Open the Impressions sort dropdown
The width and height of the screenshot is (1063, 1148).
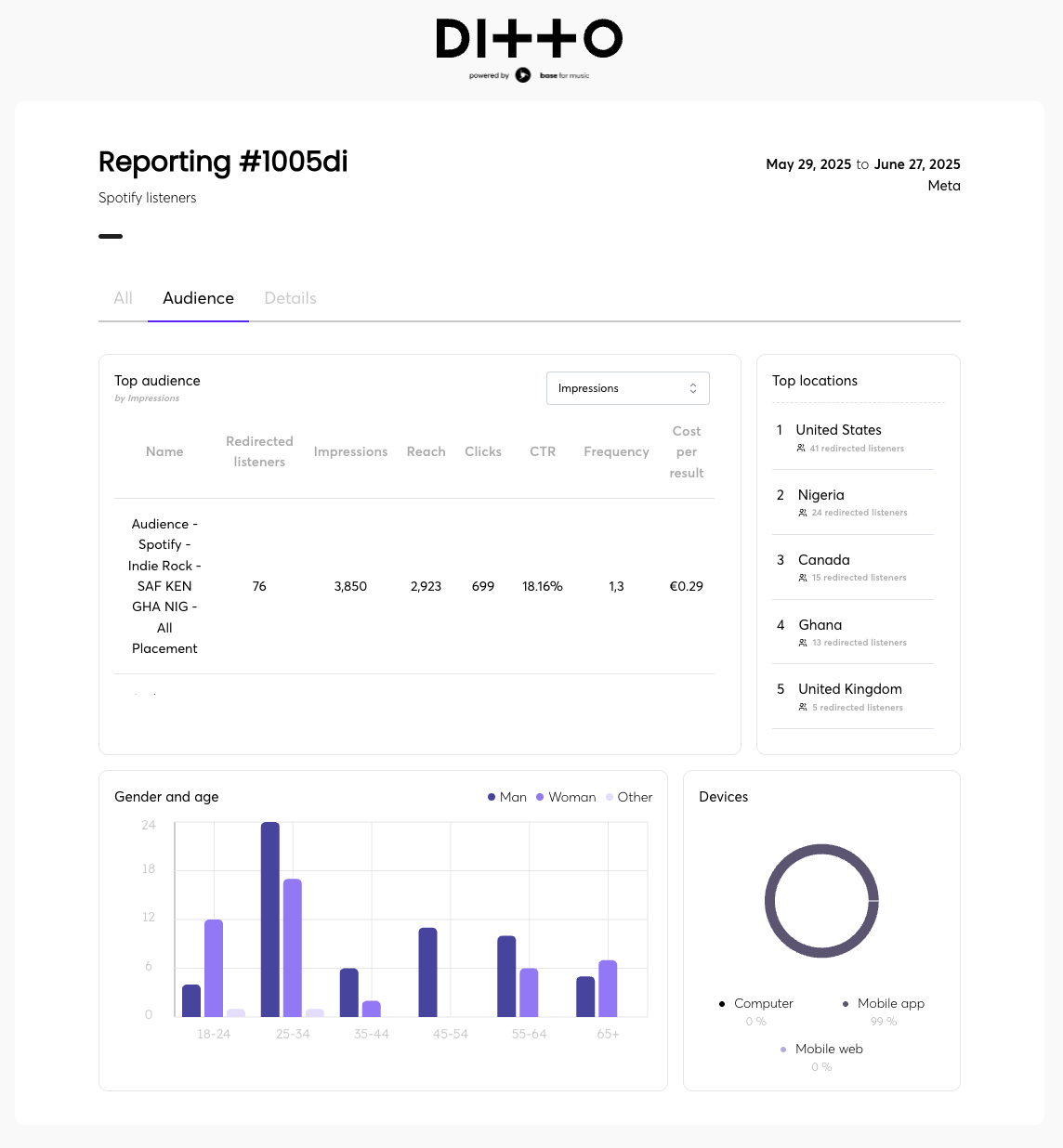click(628, 388)
